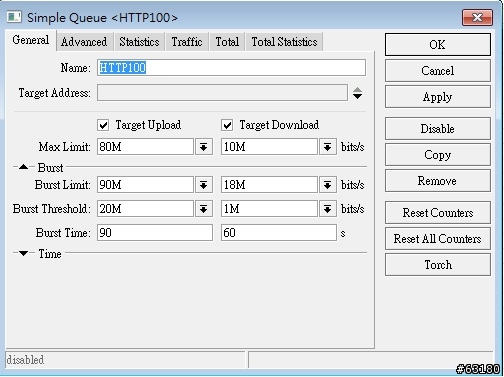Click the upload Burst Time field 90
The width and height of the screenshot is (504, 377).
tap(155, 232)
